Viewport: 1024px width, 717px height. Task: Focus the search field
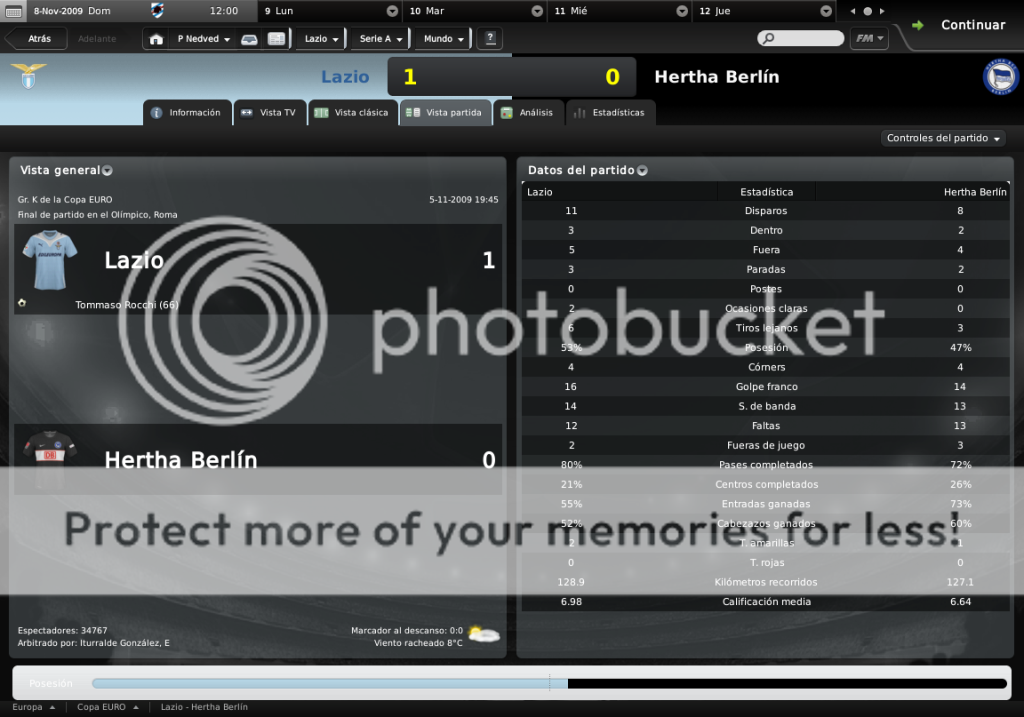(801, 39)
